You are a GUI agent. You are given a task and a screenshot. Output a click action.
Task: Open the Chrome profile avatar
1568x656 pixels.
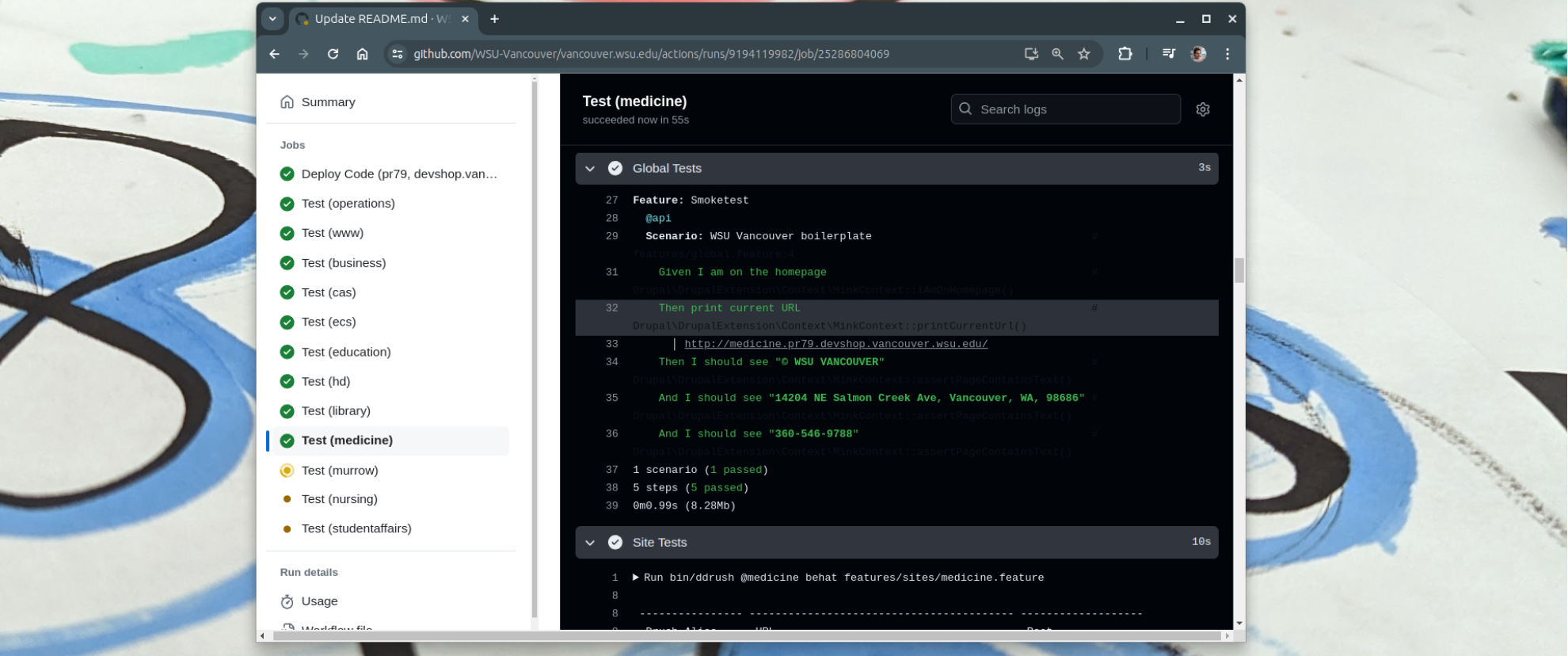tap(1198, 54)
